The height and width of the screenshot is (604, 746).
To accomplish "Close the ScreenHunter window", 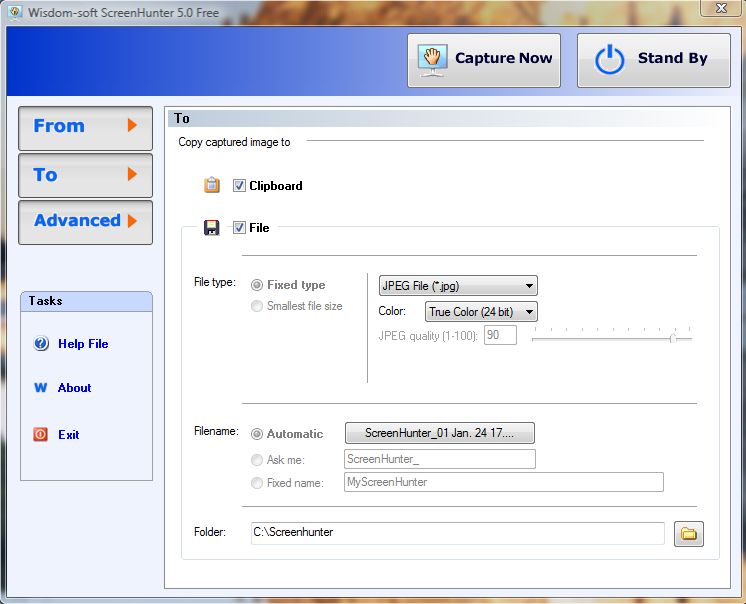I will coord(721,8).
